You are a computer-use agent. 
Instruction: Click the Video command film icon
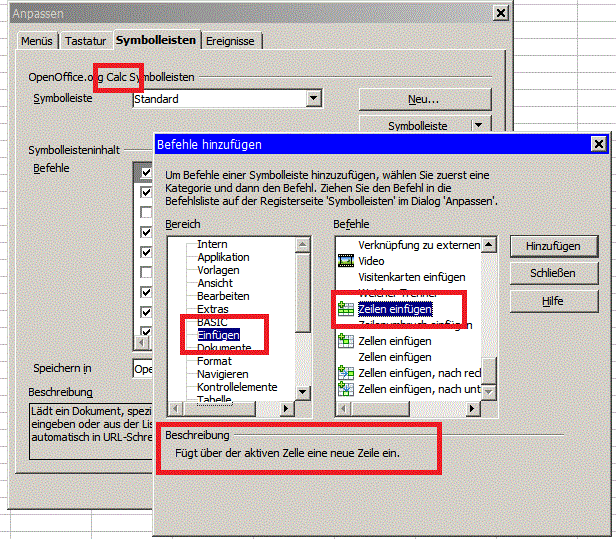tap(347, 261)
